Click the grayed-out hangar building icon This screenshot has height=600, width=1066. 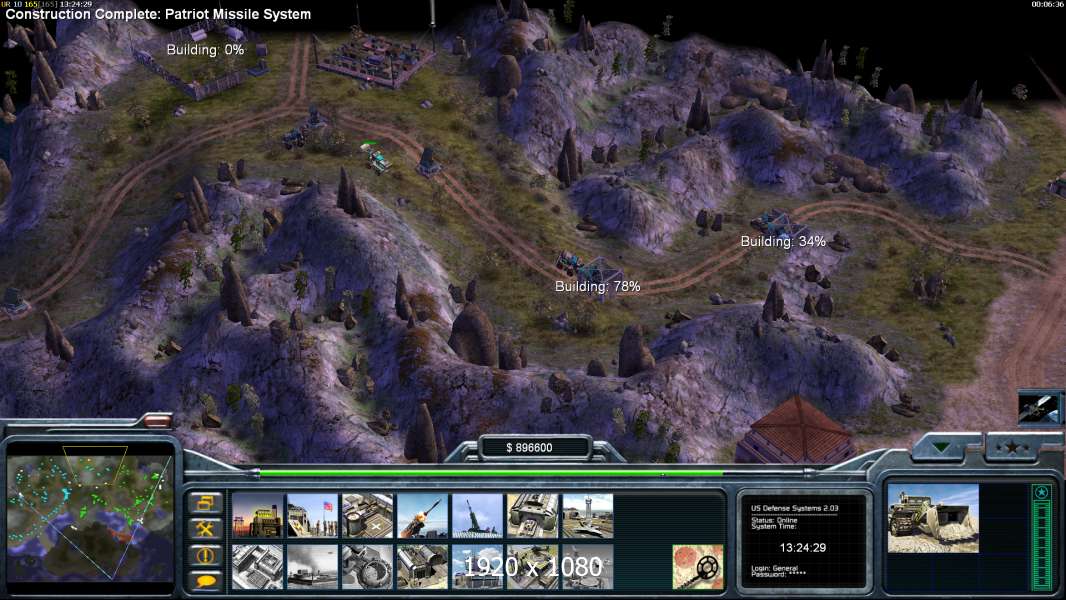coord(422,566)
